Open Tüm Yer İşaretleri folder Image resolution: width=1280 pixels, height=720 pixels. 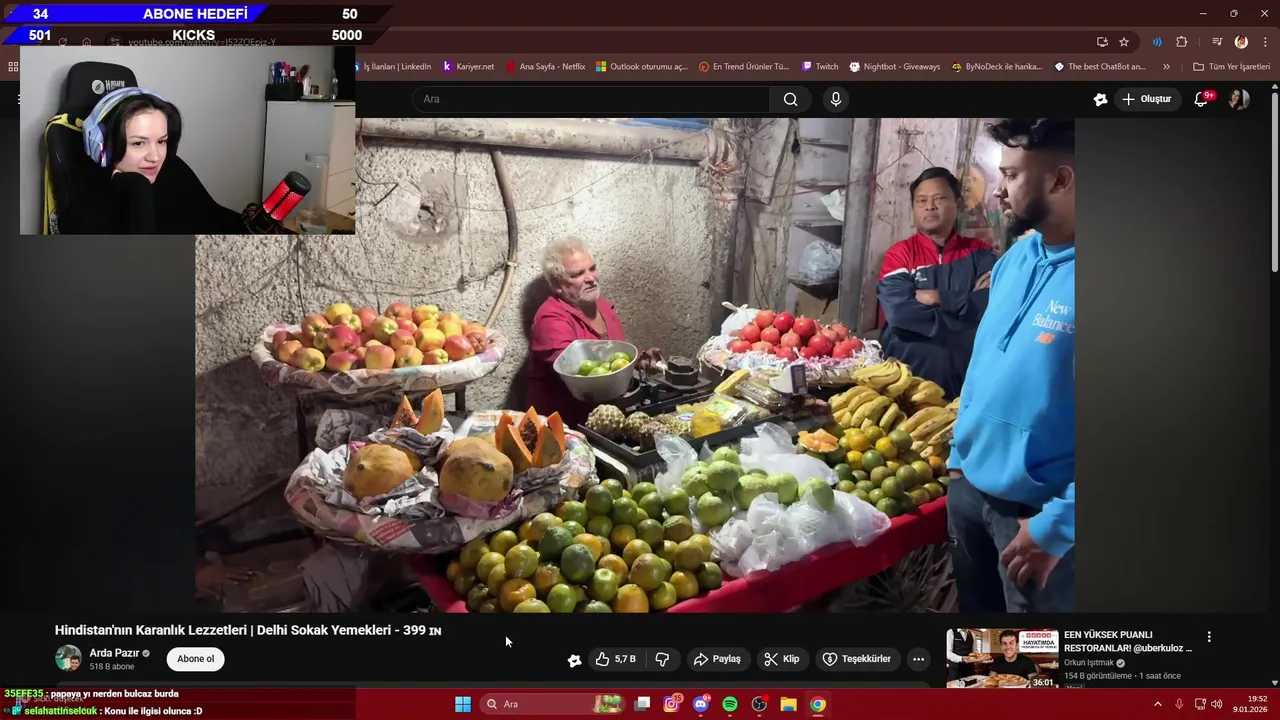click(x=1231, y=67)
